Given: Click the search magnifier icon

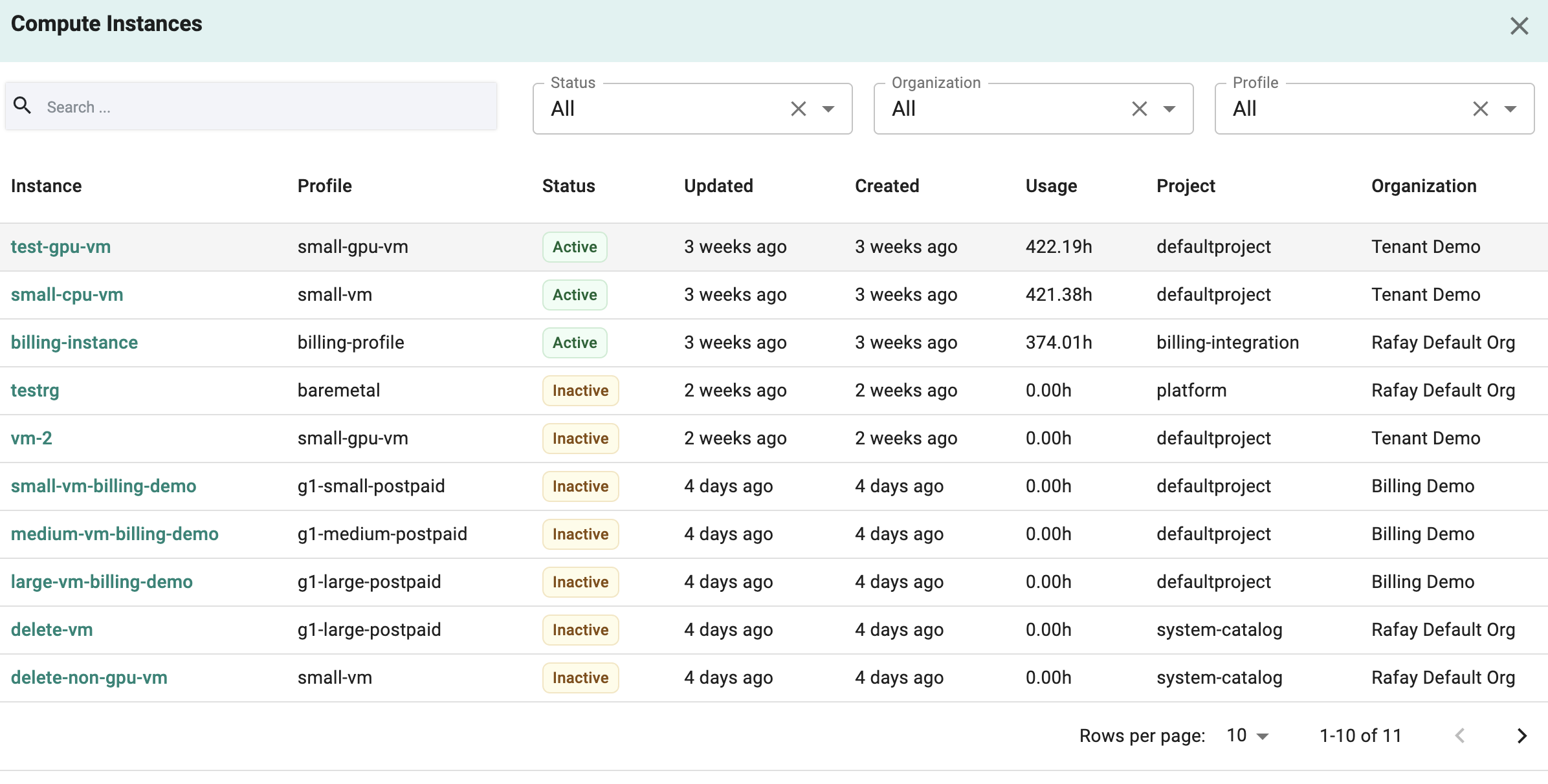Looking at the screenshot, I should tap(23, 105).
